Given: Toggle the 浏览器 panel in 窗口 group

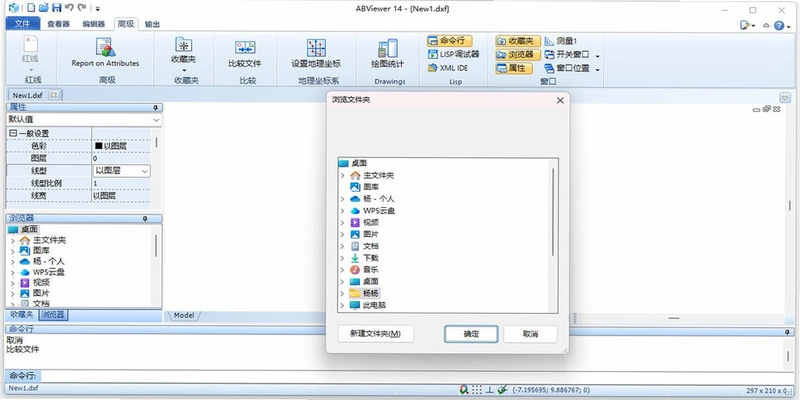Looking at the screenshot, I should (x=518, y=54).
